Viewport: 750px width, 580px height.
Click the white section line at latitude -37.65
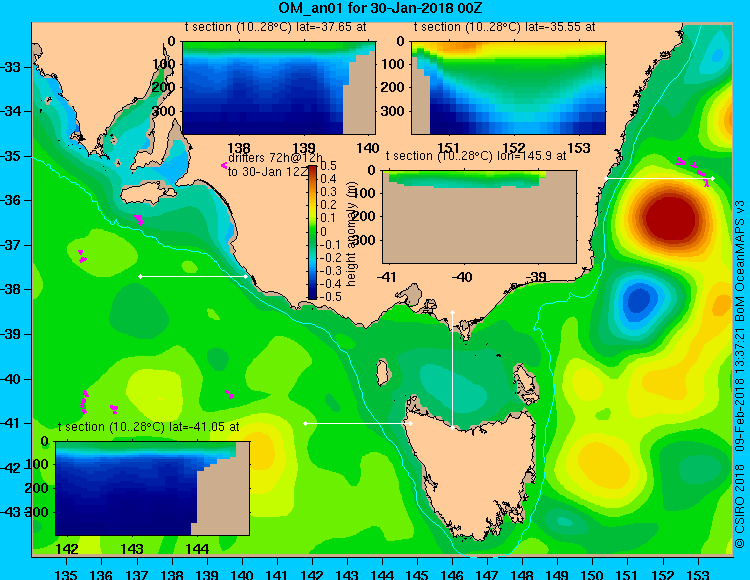(x=193, y=276)
